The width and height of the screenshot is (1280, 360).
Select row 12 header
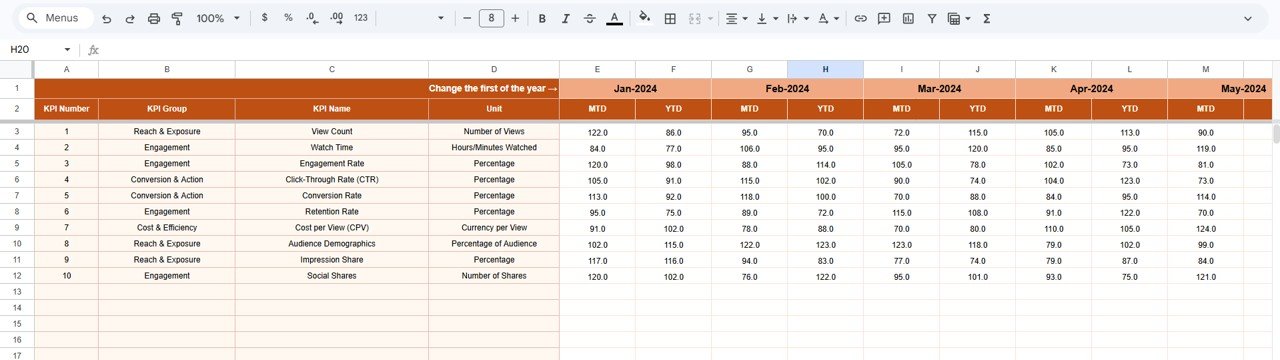17,275
